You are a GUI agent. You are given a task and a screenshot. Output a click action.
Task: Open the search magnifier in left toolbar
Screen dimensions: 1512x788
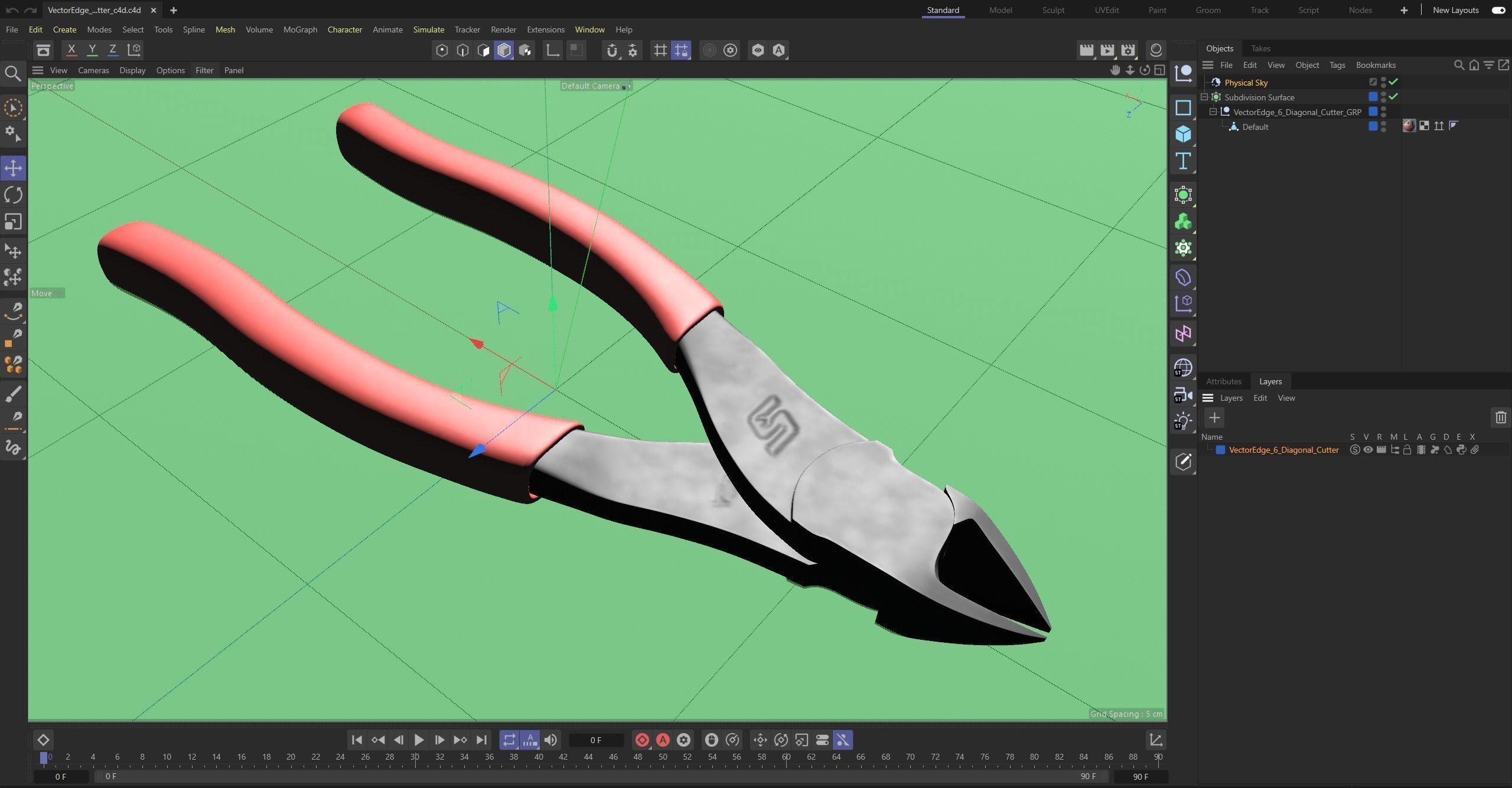pos(13,74)
